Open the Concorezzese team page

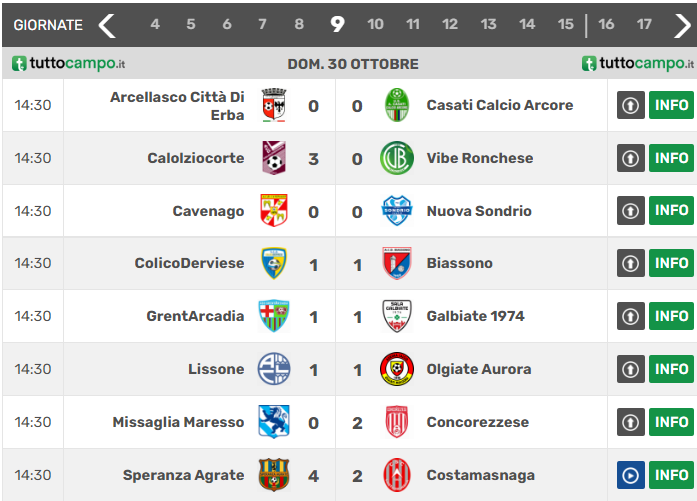tap(477, 422)
